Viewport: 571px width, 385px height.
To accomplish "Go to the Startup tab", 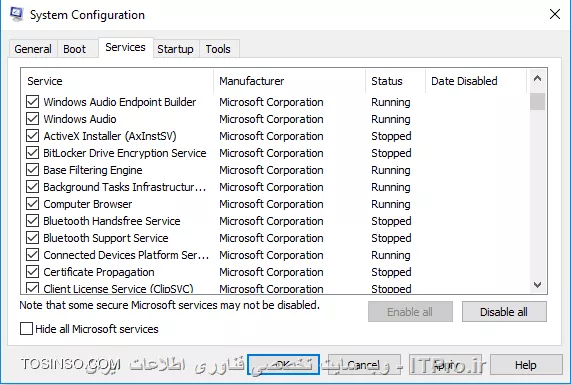I will point(175,49).
